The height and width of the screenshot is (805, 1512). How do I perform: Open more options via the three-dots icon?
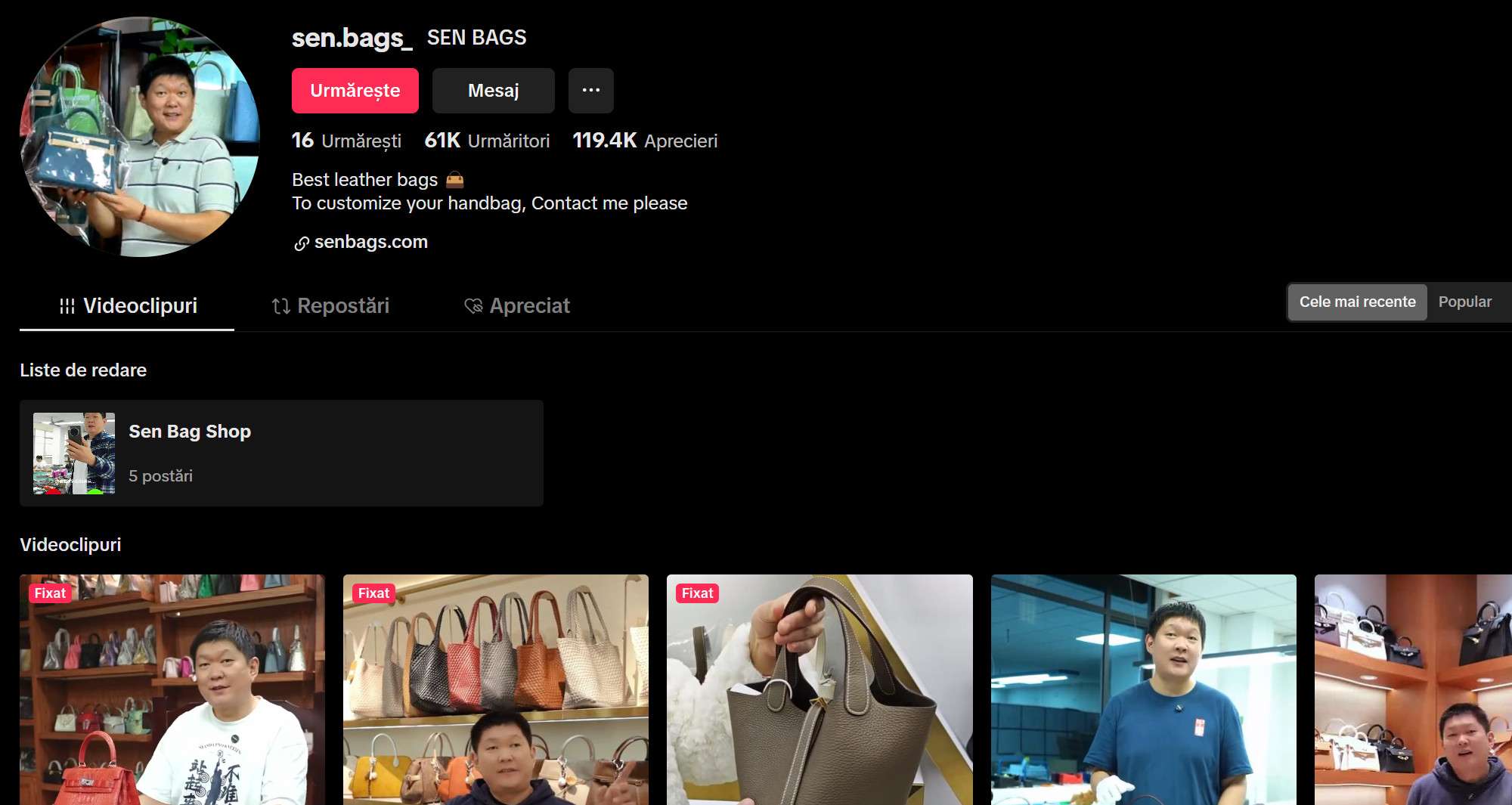[x=591, y=90]
